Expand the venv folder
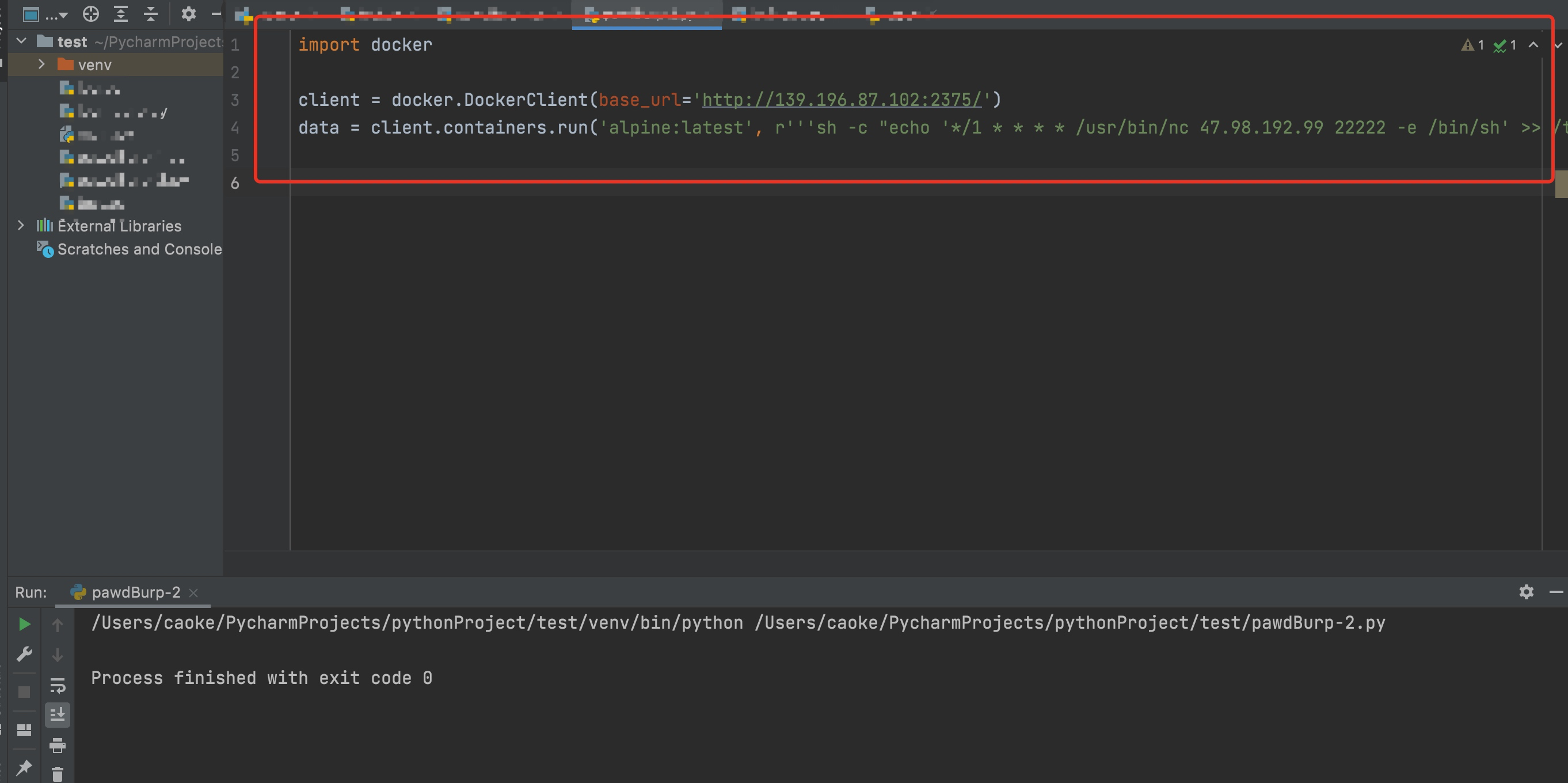Screen dimensions: 1568x783 coord(41,64)
